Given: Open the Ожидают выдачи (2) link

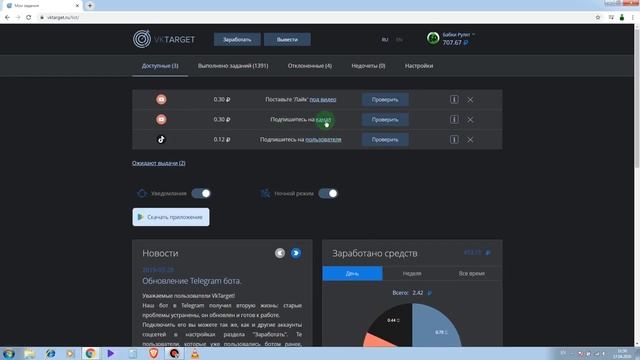Looking at the screenshot, I should (159, 163).
